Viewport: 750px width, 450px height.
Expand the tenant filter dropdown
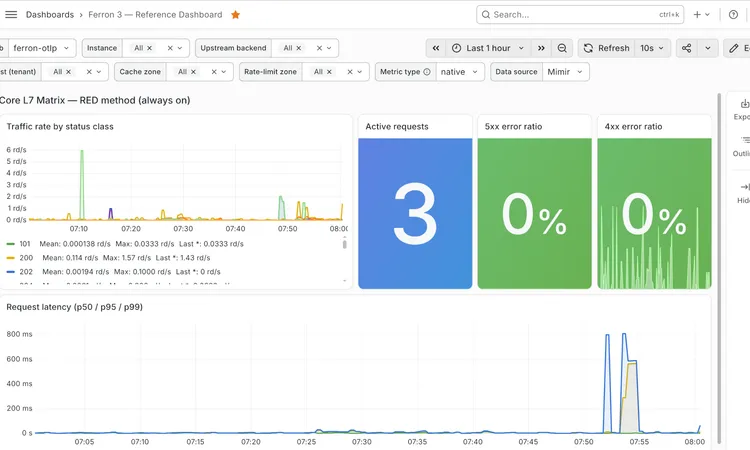click(x=99, y=72)
